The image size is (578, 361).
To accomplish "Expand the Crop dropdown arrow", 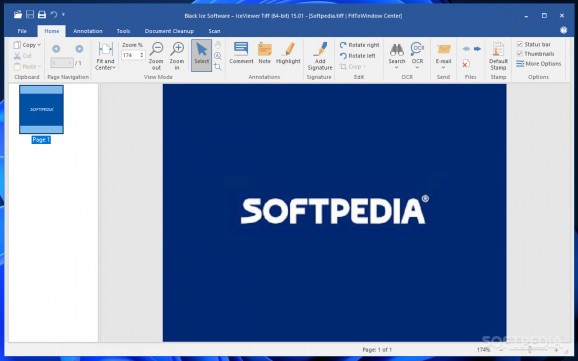I will [365, 67].
